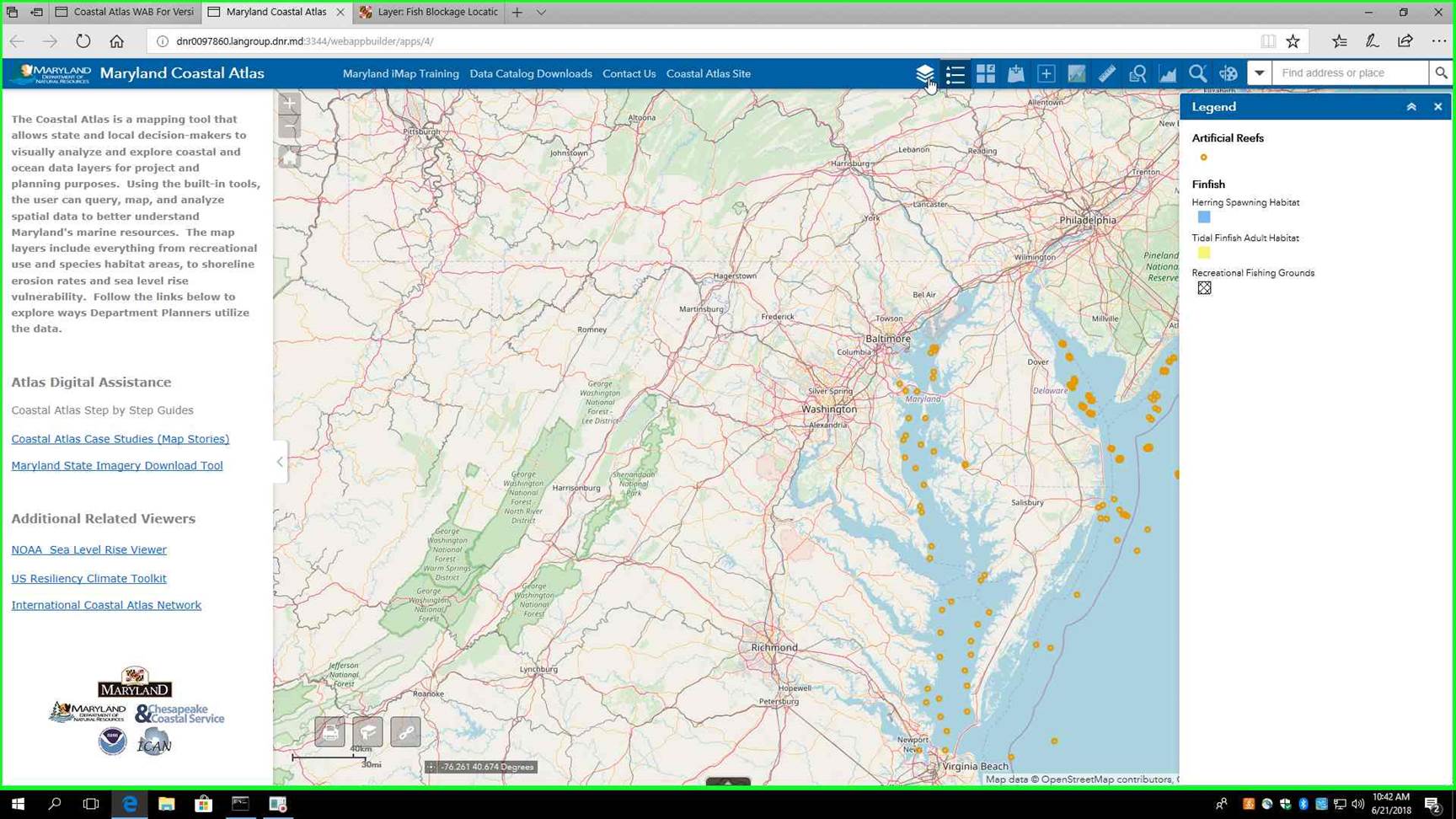1456x819 pixels.
Task: Open the search source dropdown arrow
Action: [1259, 73]
